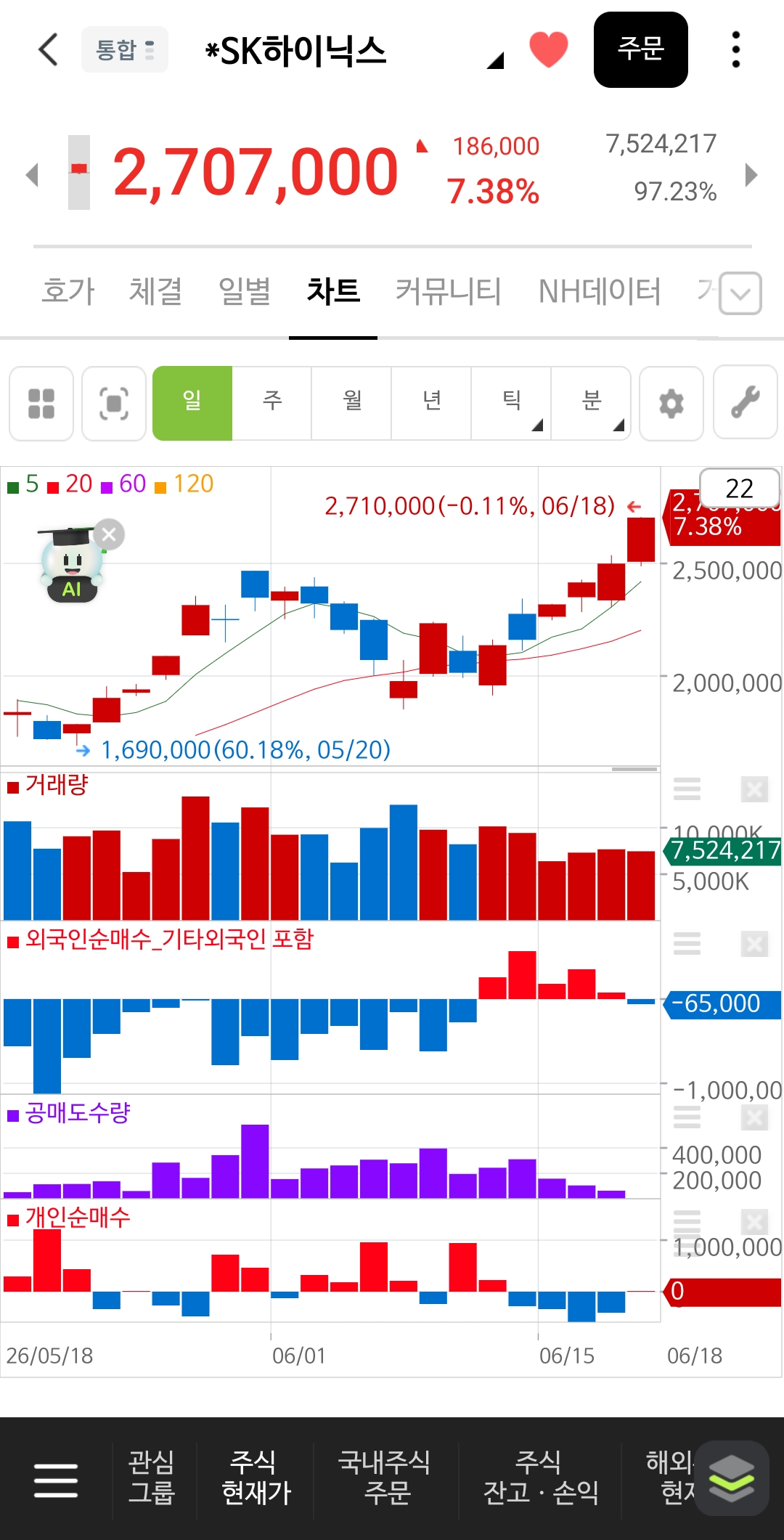Viewport: 784px width, 1540px height.
Task: Select the 년 yearly period button
Action: click(x=432, y=404)
